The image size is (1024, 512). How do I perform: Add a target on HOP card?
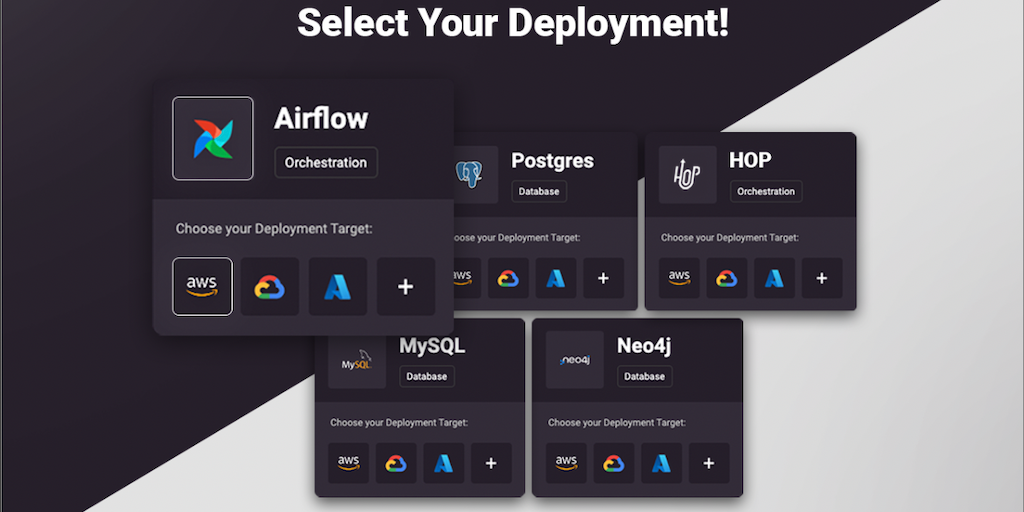click(x=822, y=278)
